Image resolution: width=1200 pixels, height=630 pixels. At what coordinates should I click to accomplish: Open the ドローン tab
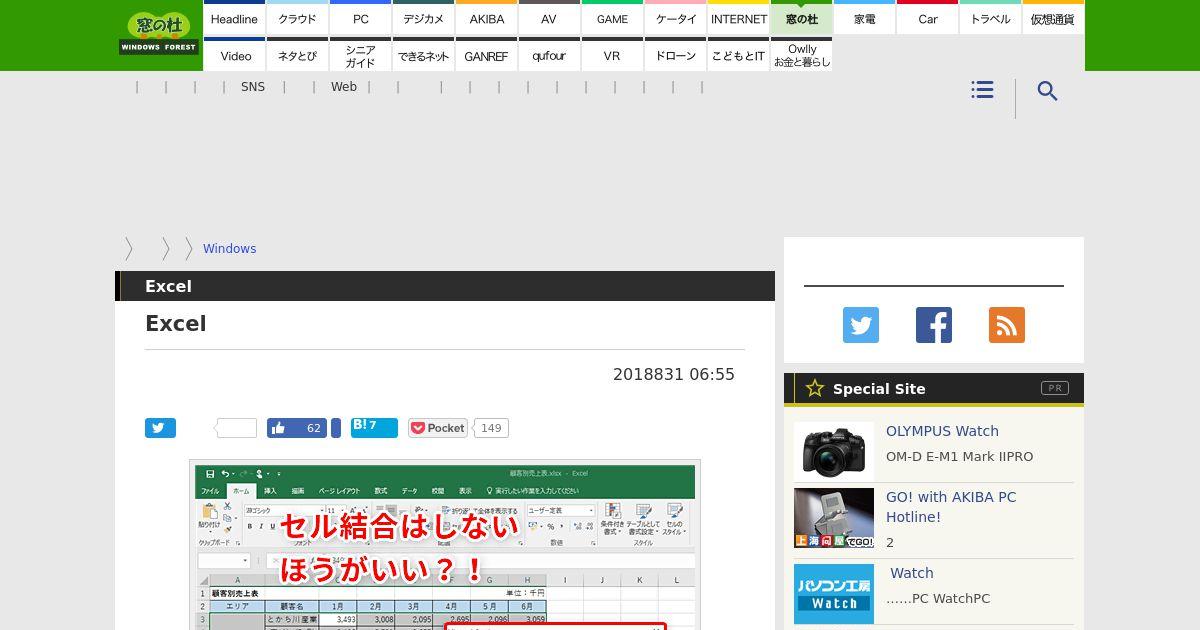point(676,55)
